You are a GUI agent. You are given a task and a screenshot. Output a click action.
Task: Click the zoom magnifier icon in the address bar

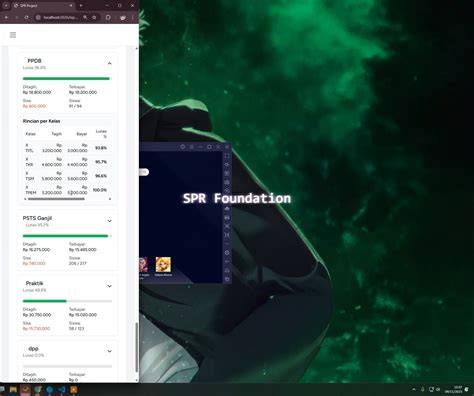[x=85, y=17]
